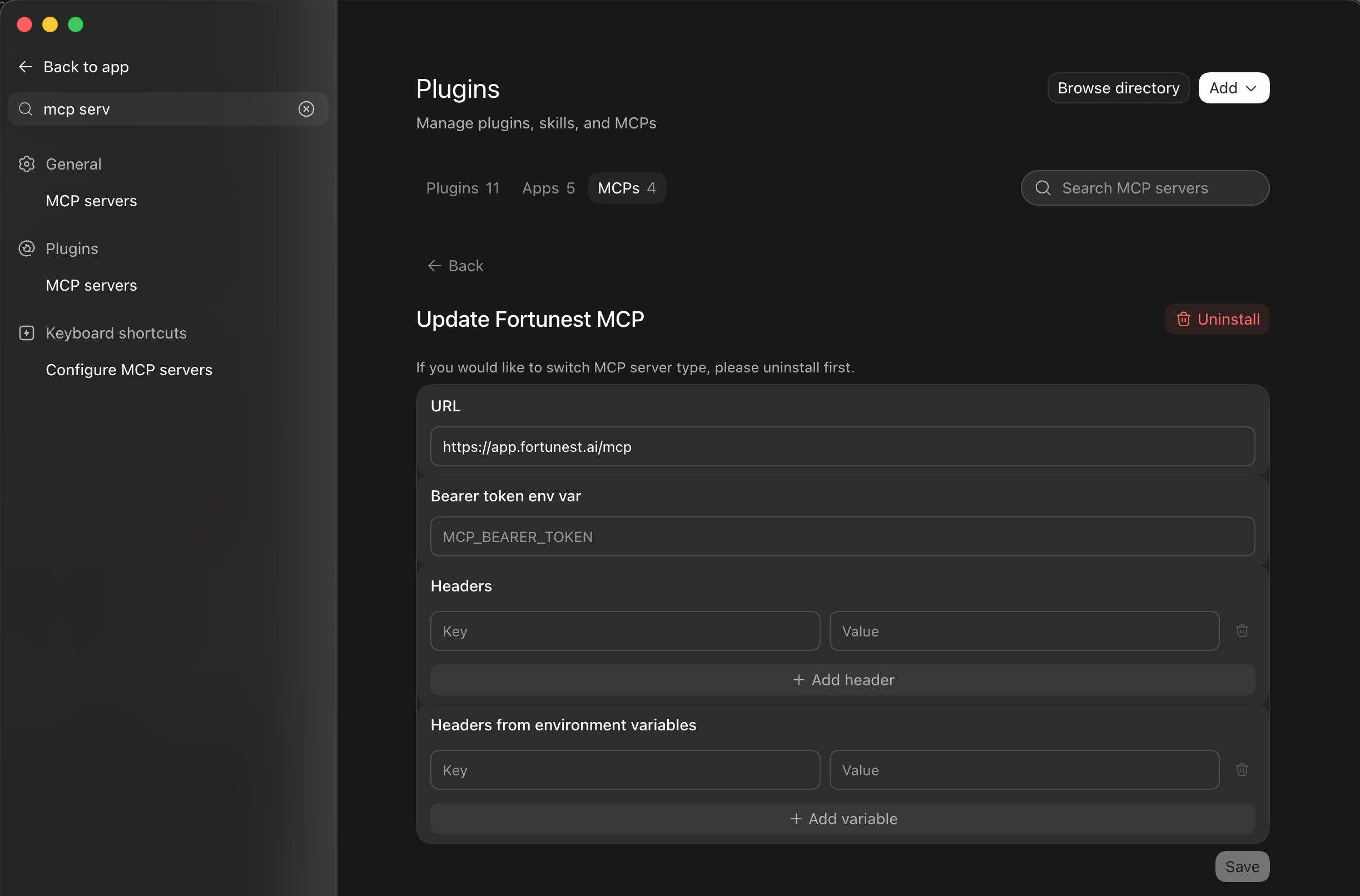The image size is (1360, 896).
Task: Click the Back to app arrow icon
Action: tap(25, 67)
